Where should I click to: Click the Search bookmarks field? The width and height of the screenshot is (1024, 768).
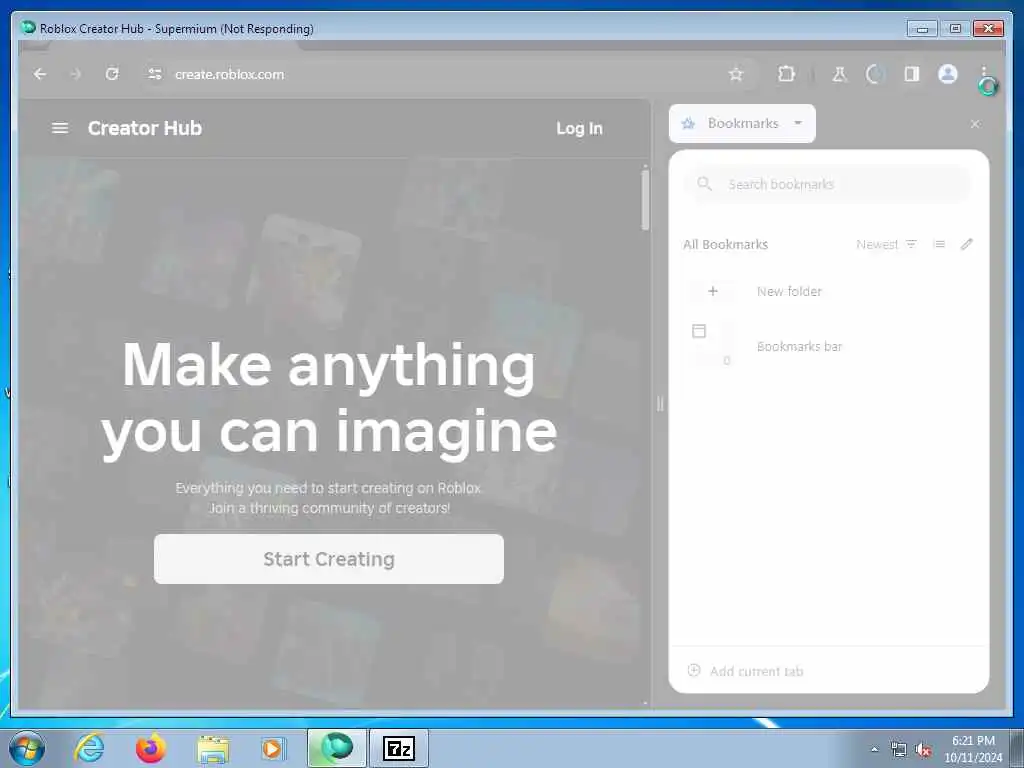tap(827, 184)
